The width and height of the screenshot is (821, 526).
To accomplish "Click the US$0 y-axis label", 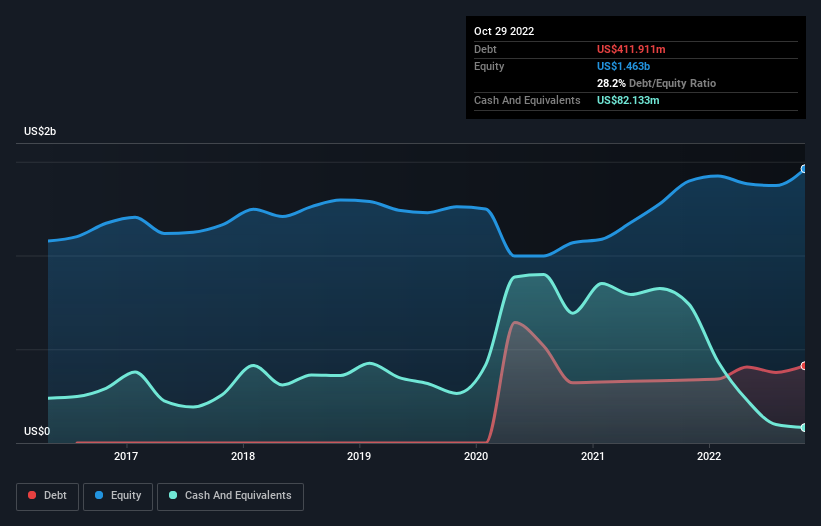I will click(37, 431).
